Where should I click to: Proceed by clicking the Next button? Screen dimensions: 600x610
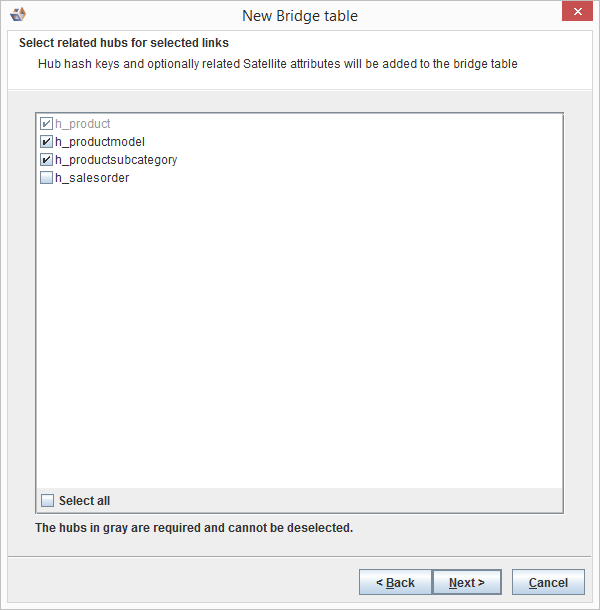[x=467, y=582]
